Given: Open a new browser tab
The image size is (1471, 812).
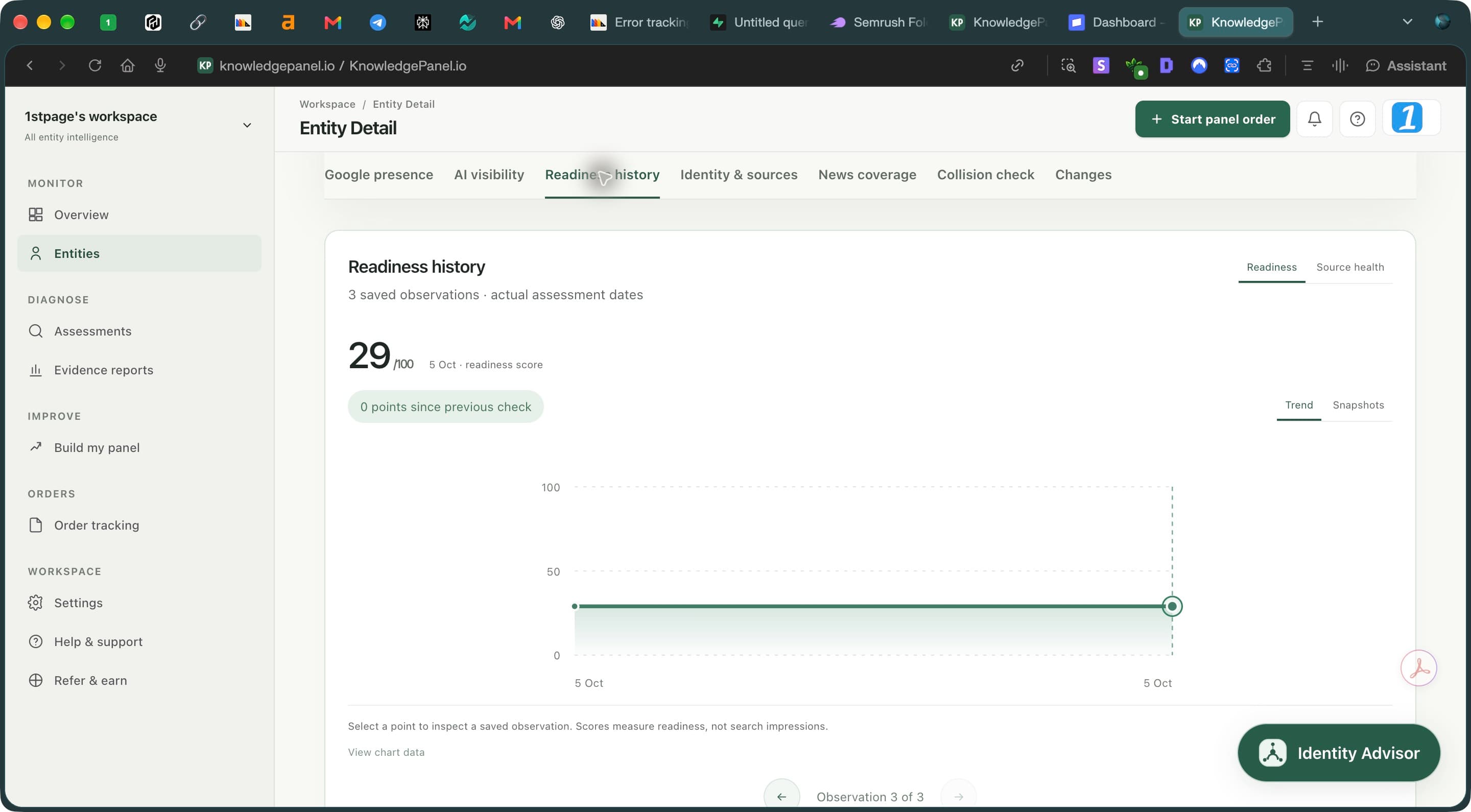Looking at the screenshot, I should [x=1317, y=22].
